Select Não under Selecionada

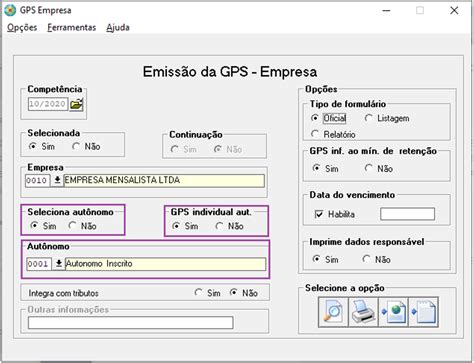pyautogui.click(x=86, y=146)
